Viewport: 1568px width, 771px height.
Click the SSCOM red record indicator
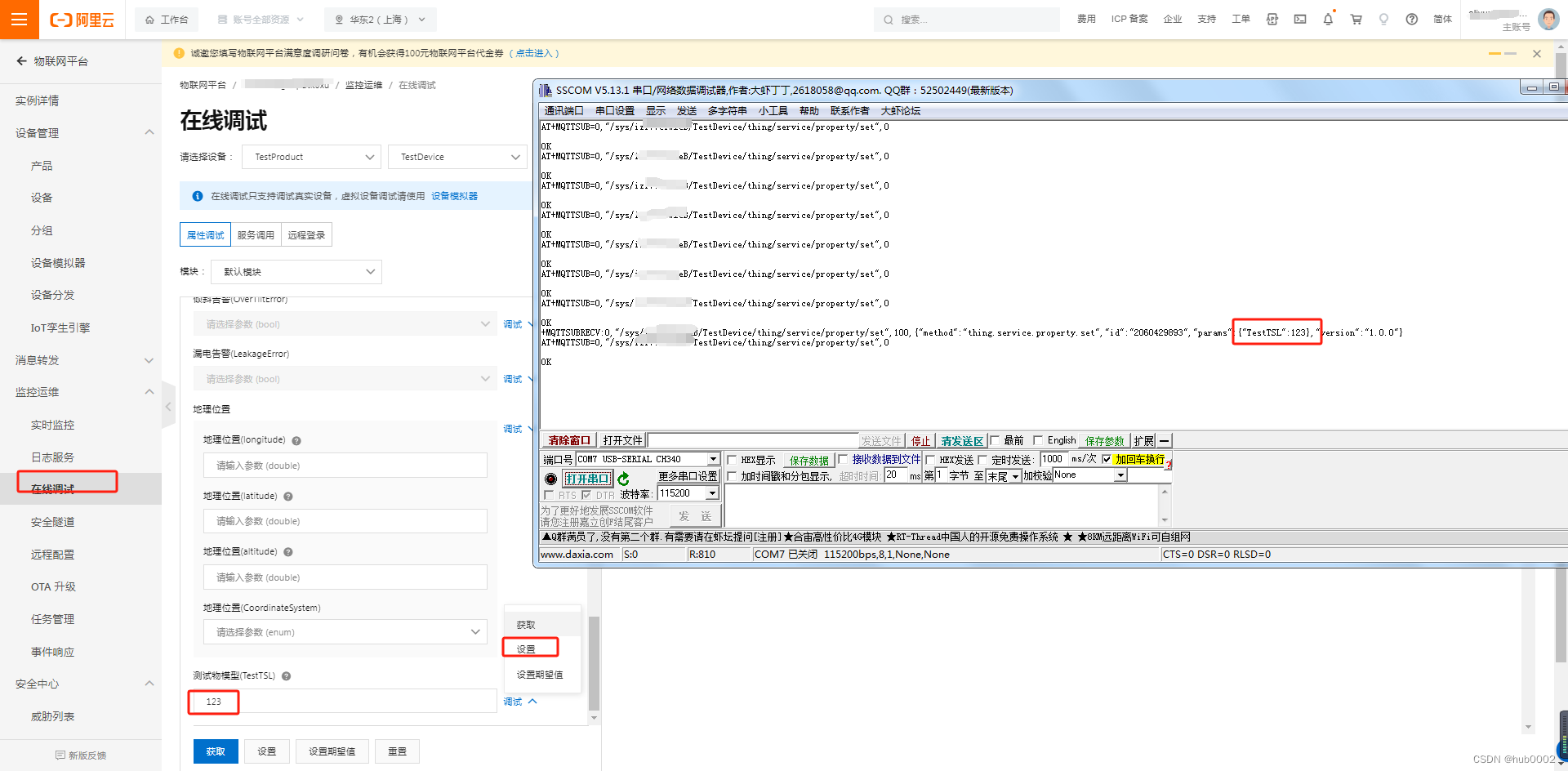(x=550, y=479)
